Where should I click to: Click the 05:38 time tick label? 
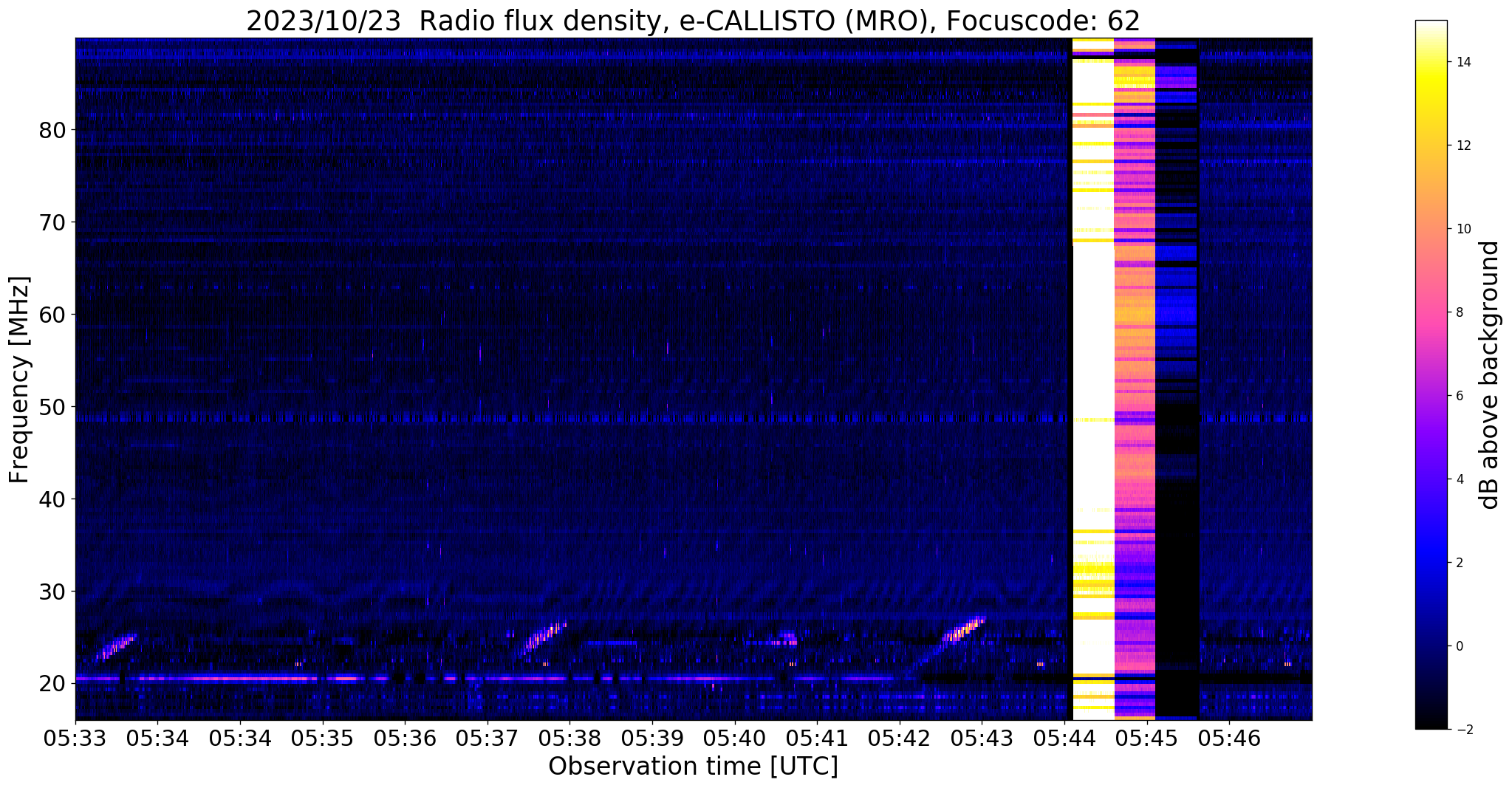click(x=569, y=739)
